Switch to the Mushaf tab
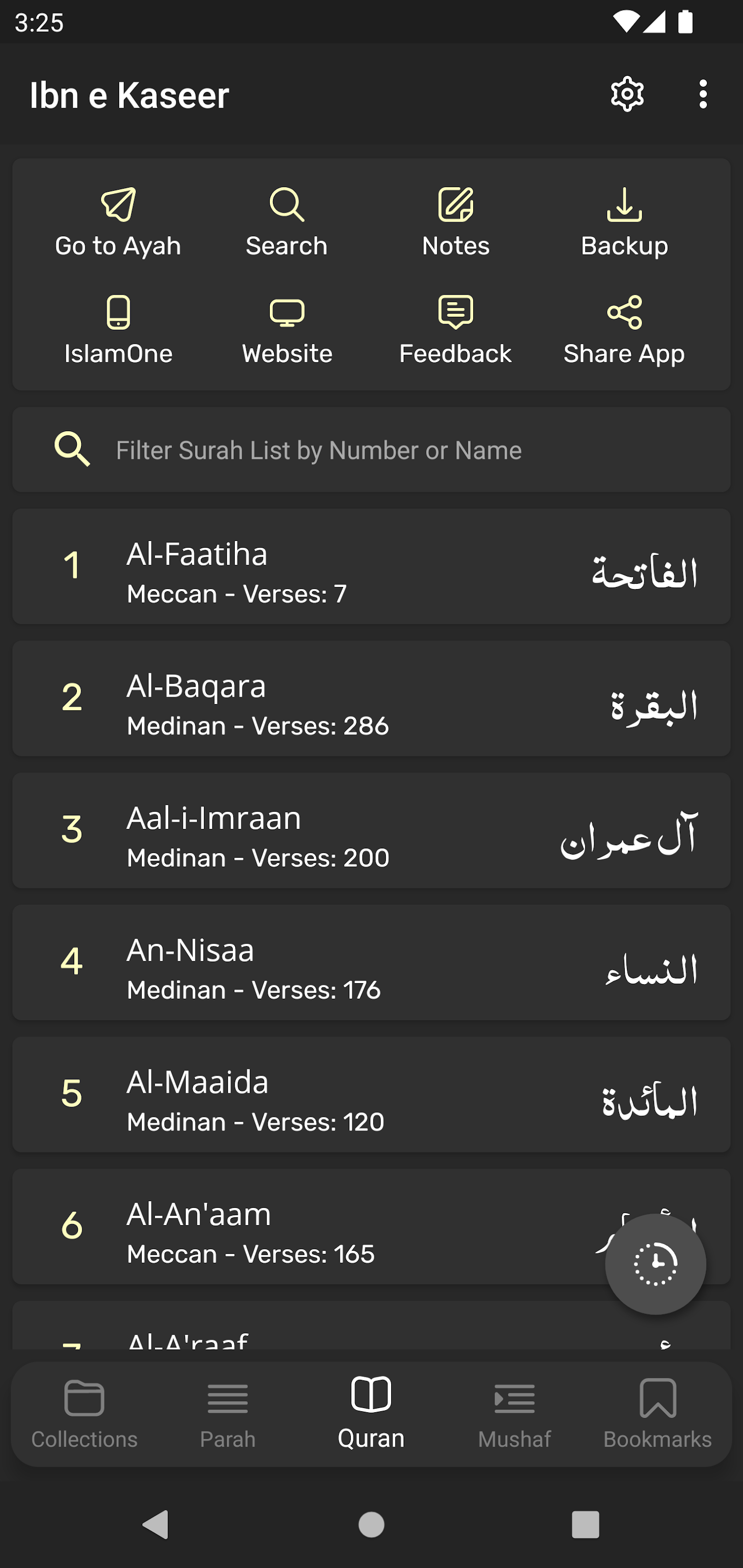The width and height of the screenshot is (743, 1568). (x=515, y=1413)
